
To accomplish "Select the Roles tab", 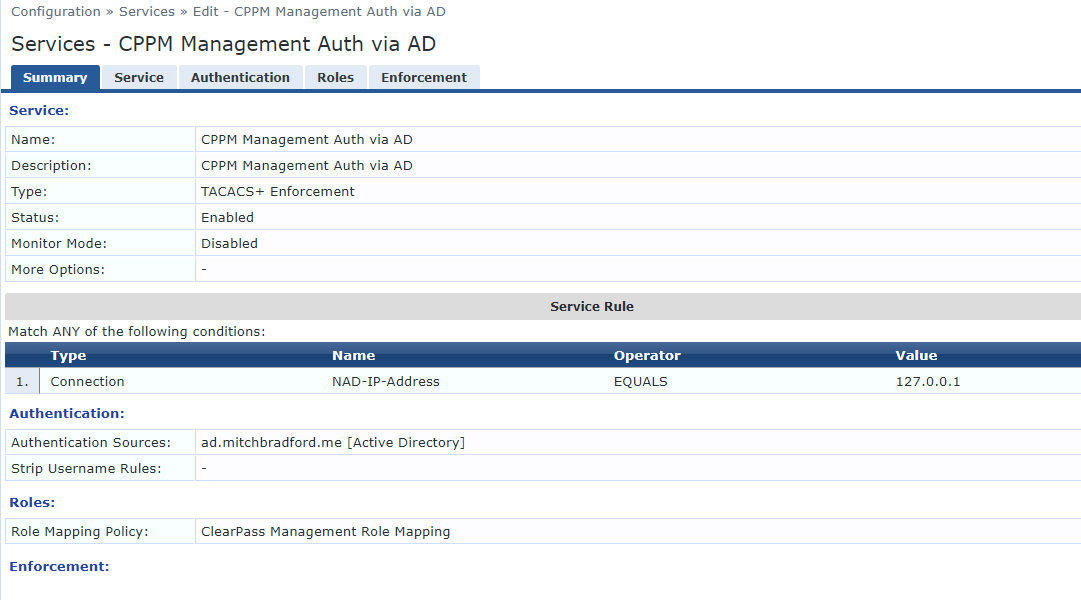I will click(x=335, y=77).
